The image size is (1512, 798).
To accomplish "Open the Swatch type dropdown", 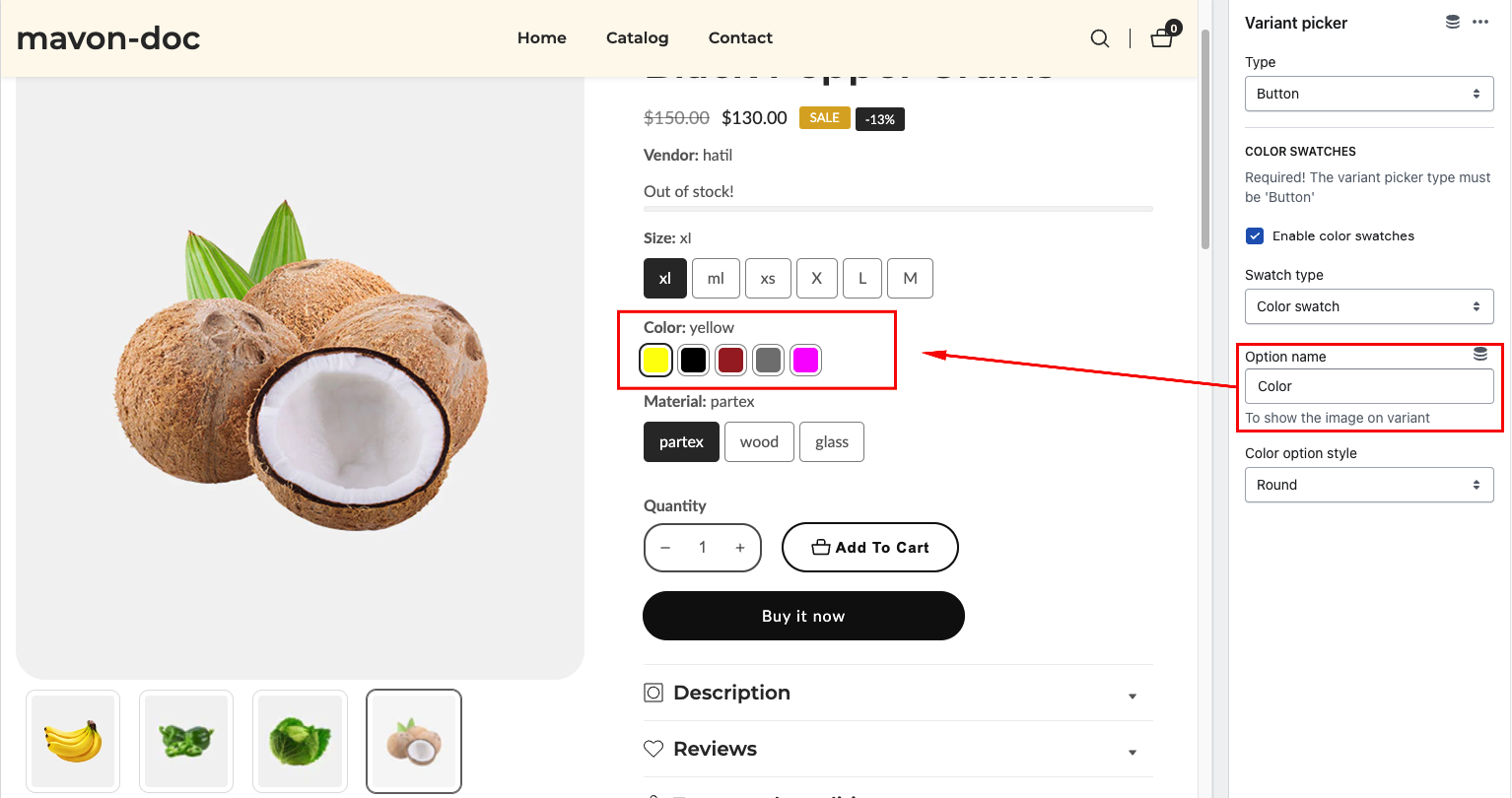I will (x=1369, y=306).
